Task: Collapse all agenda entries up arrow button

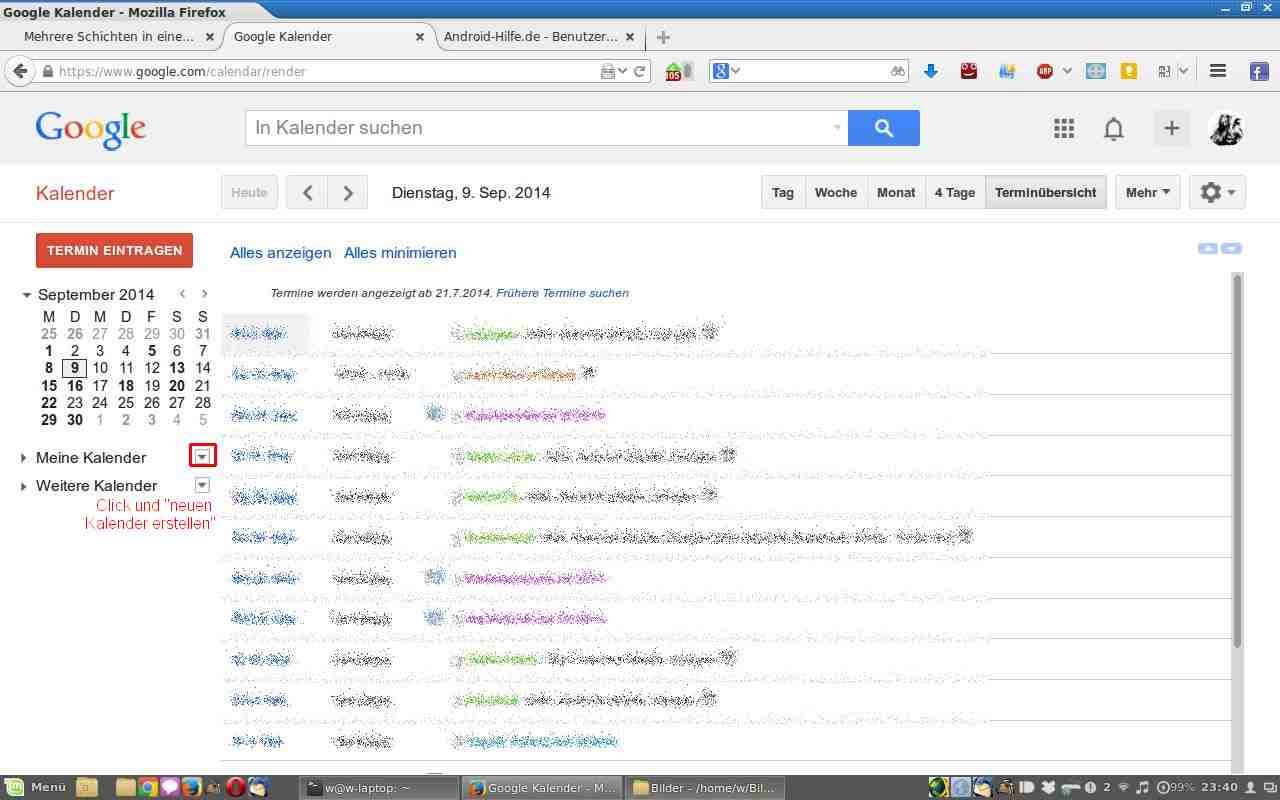Action: [1208, 248]
